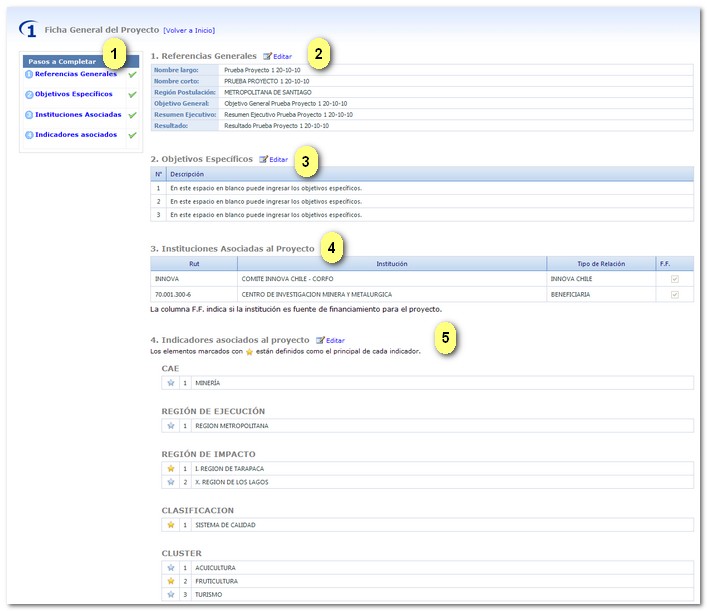Select the Resumen Ejecutivo value text

(288, 115)
